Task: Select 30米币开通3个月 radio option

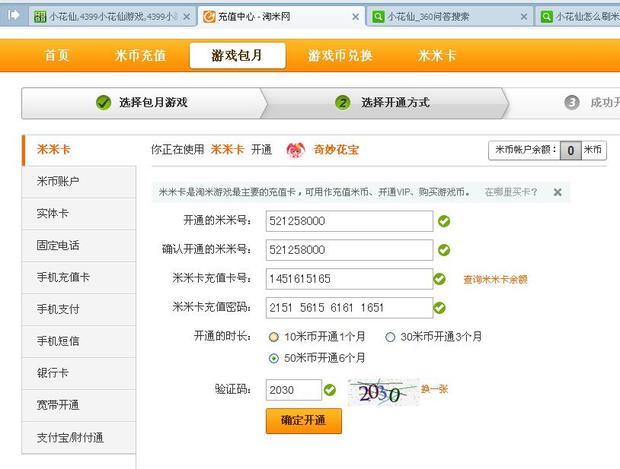Action: [x=390, y=337]
